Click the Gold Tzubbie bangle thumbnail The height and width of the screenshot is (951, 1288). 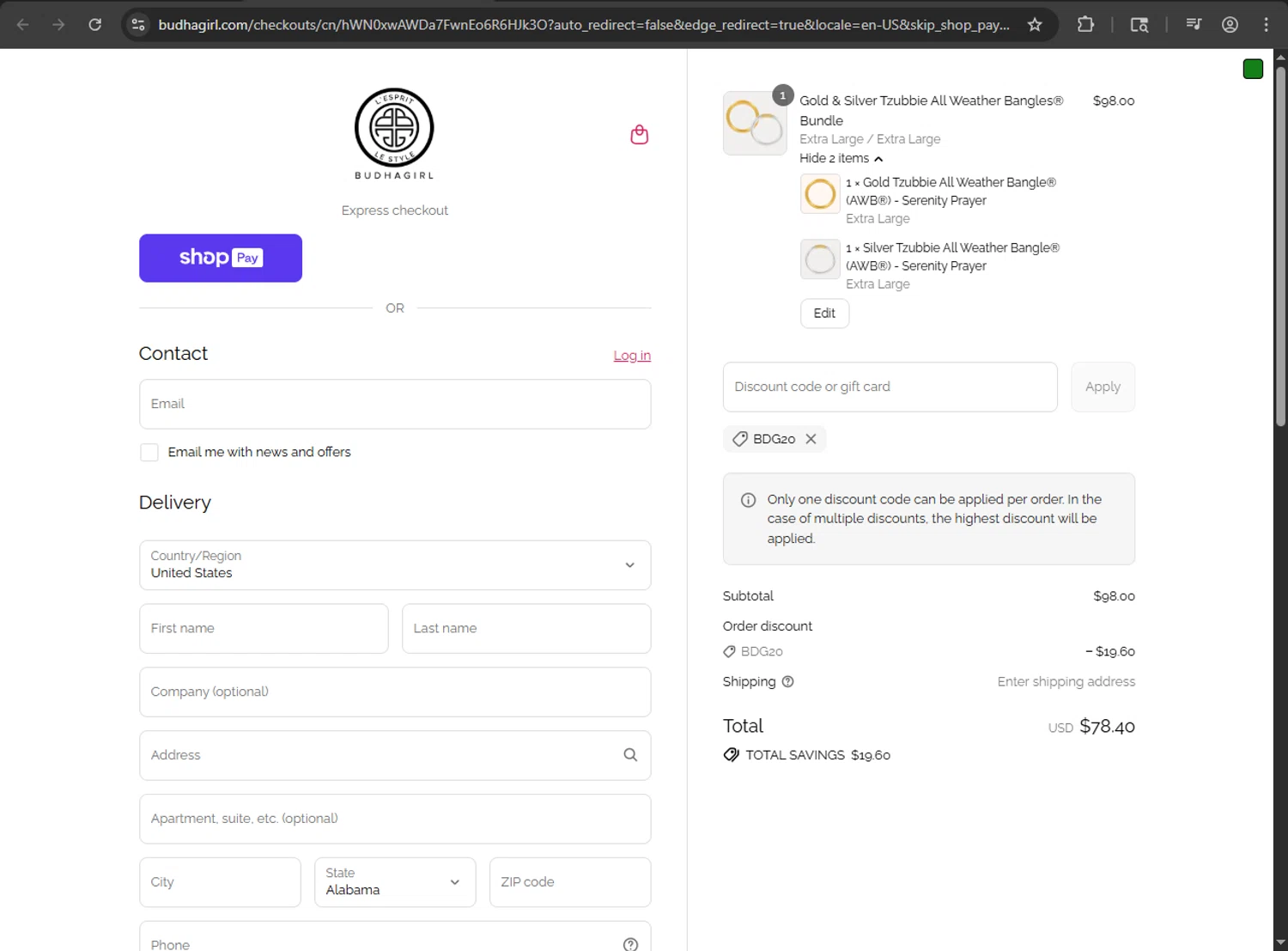tap(820, 194)
